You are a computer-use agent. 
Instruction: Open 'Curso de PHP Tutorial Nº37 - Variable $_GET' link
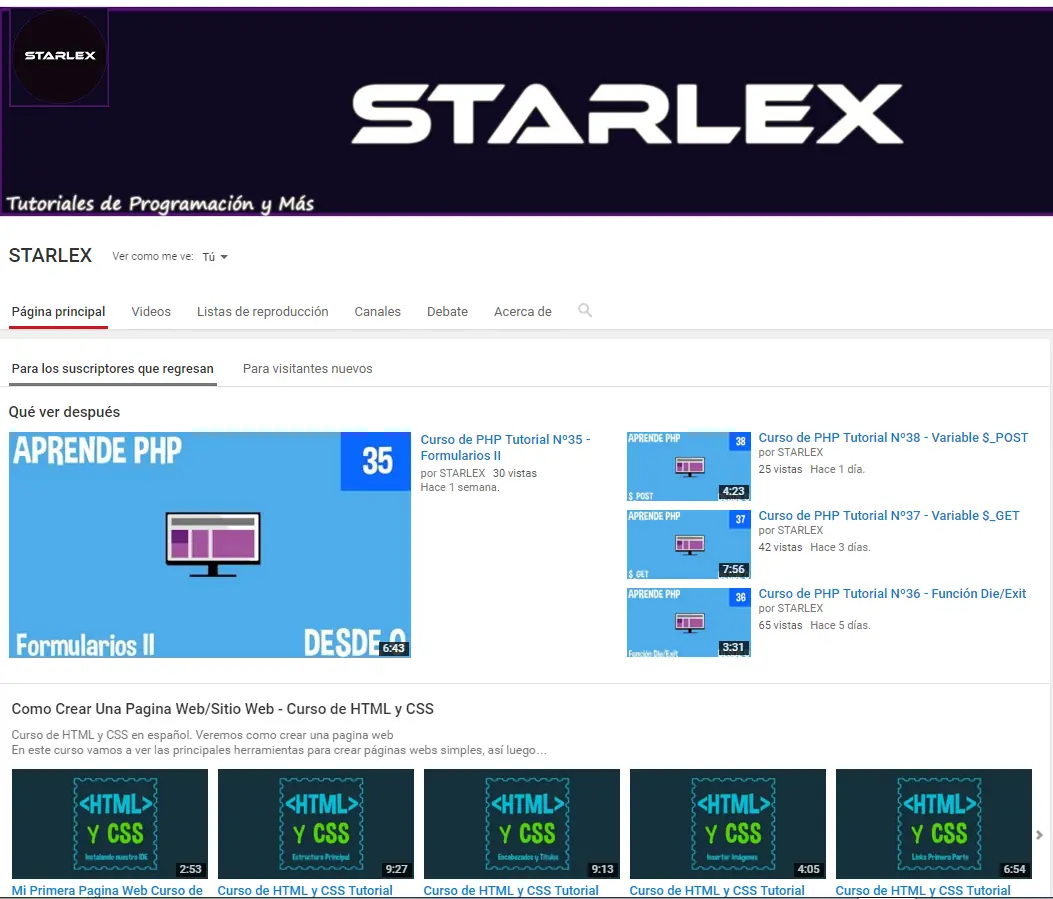click(888, 516)
